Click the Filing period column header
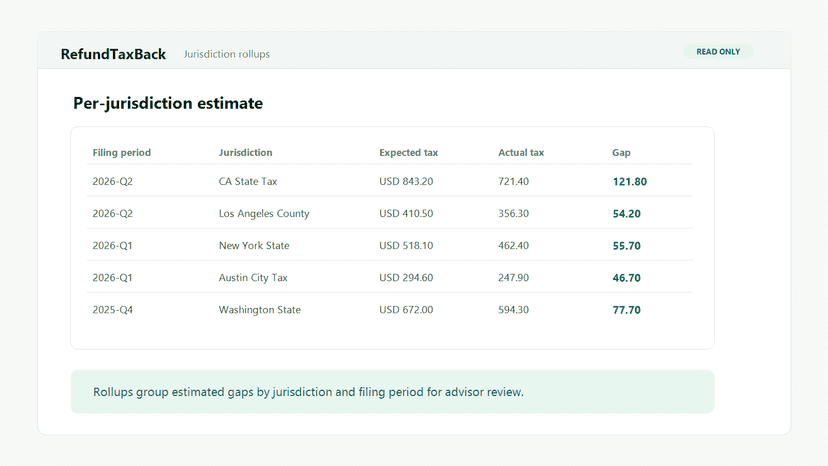Screen dimensions: 828x466 [x=121, y=152]
